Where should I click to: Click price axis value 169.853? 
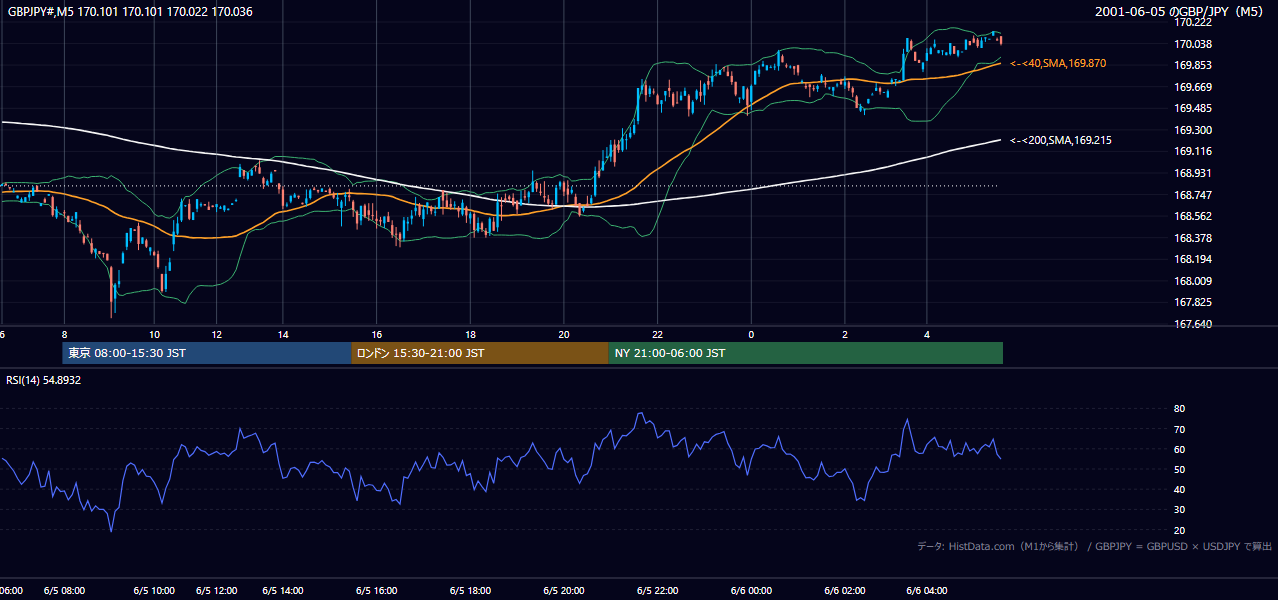click(1193, 65)
